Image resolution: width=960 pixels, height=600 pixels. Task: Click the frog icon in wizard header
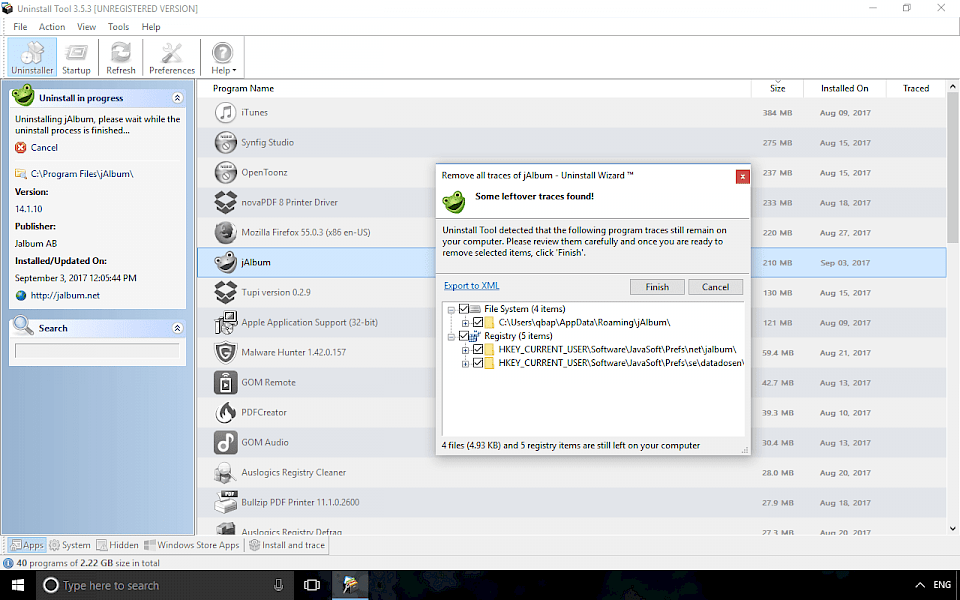coord(454,201)
